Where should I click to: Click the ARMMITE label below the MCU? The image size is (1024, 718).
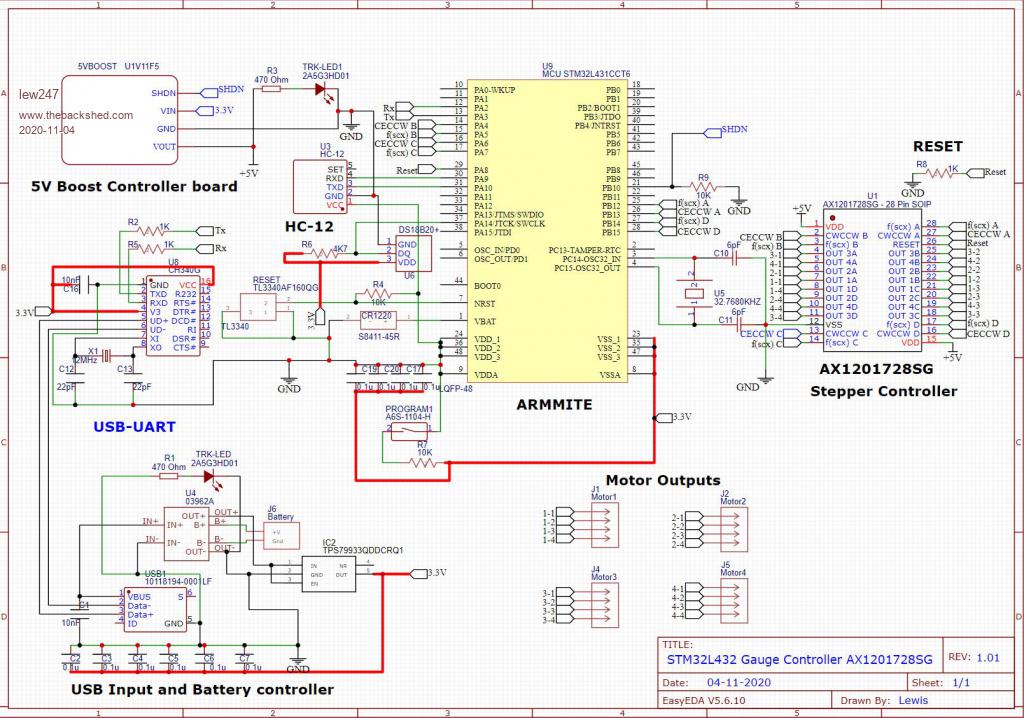coord(553,405)
